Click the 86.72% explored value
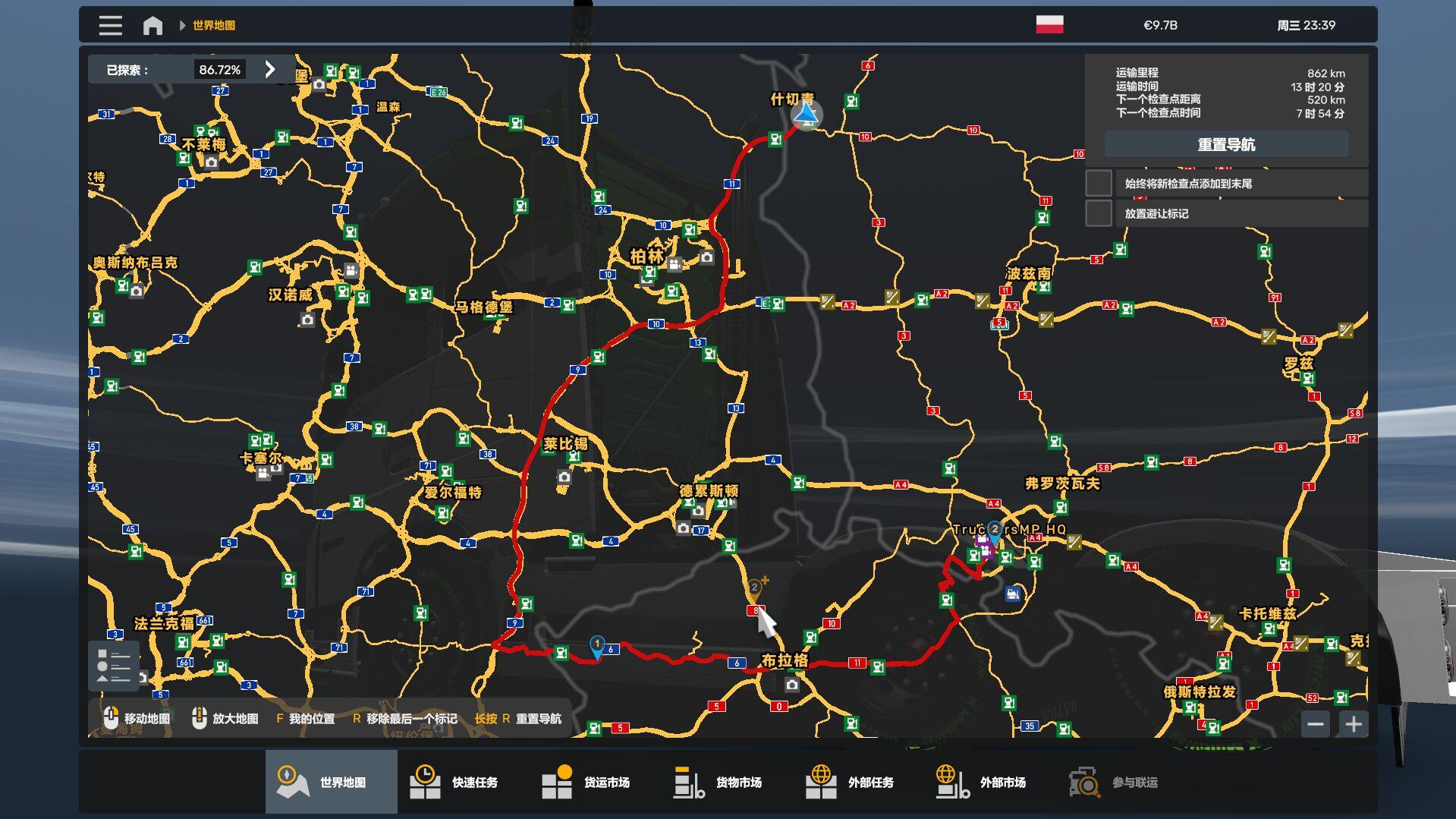Image resolution: width=1456 pixels, height=819 pixels. (x=219, y=70)
